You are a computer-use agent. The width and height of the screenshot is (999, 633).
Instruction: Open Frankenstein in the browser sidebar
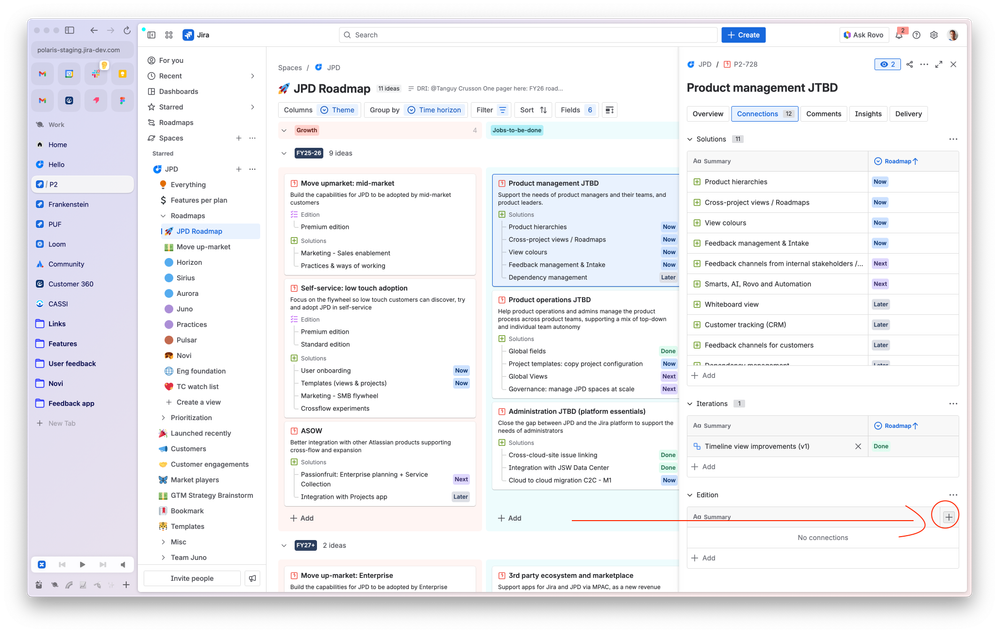pos(68,204)
